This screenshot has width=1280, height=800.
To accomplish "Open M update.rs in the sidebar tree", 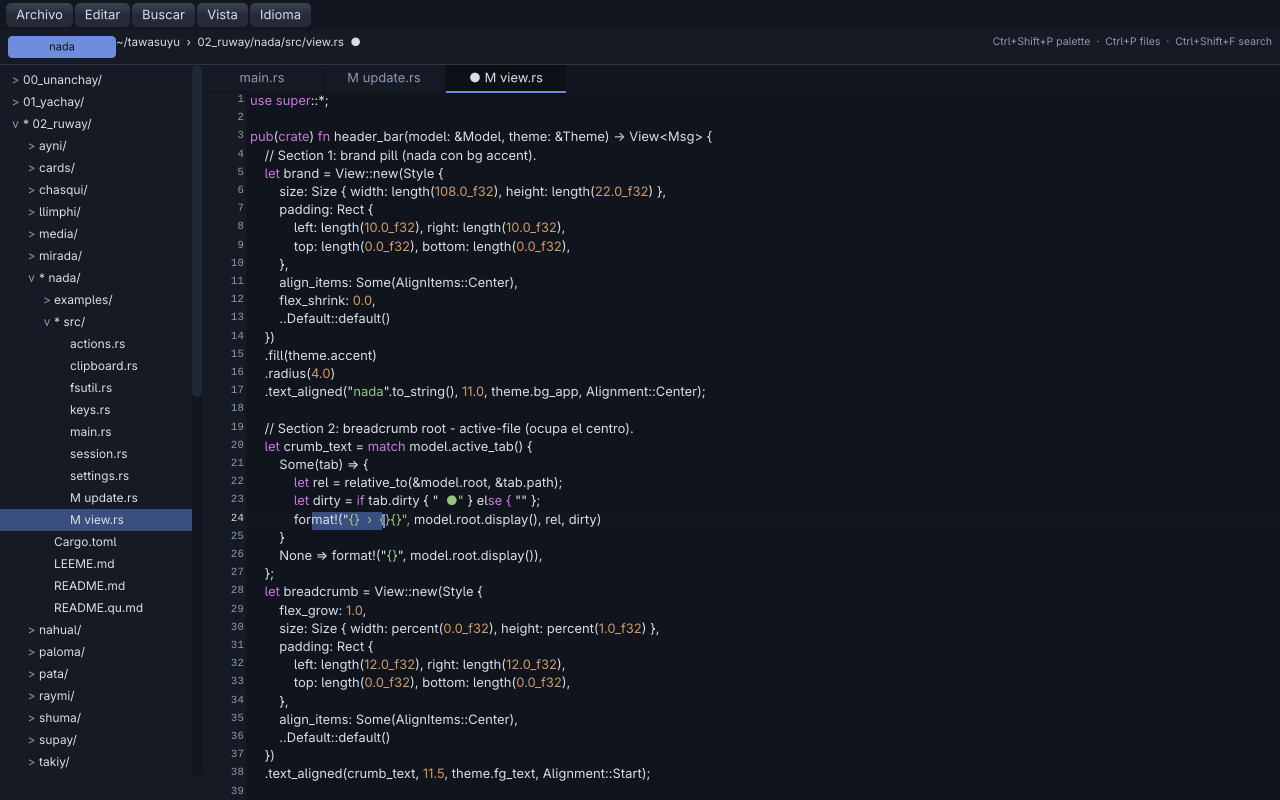I will tap(96, 498).
